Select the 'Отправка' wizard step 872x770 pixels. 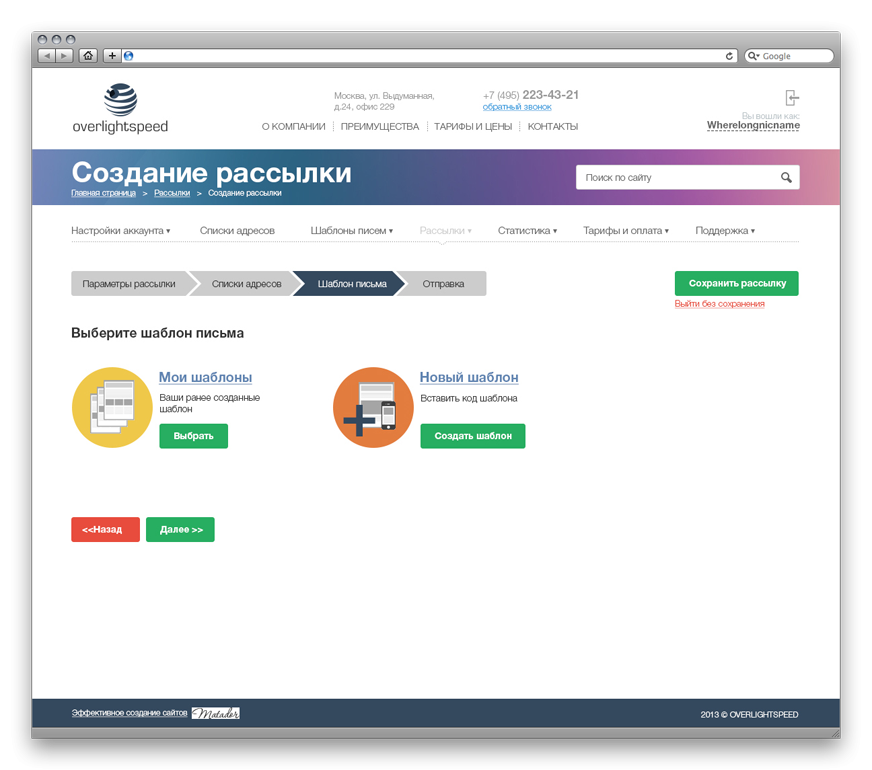tap(443, 284)
